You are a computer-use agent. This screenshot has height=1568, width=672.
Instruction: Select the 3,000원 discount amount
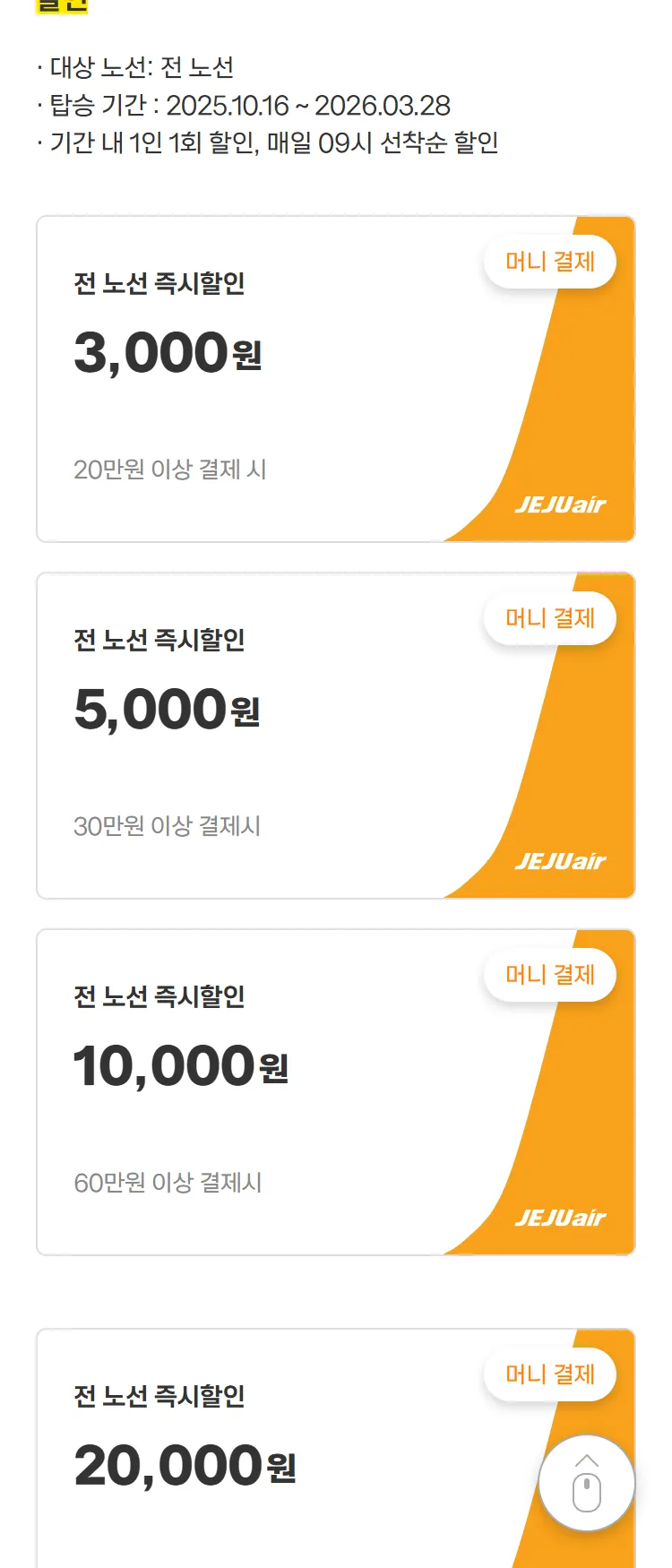pos(168,352)
